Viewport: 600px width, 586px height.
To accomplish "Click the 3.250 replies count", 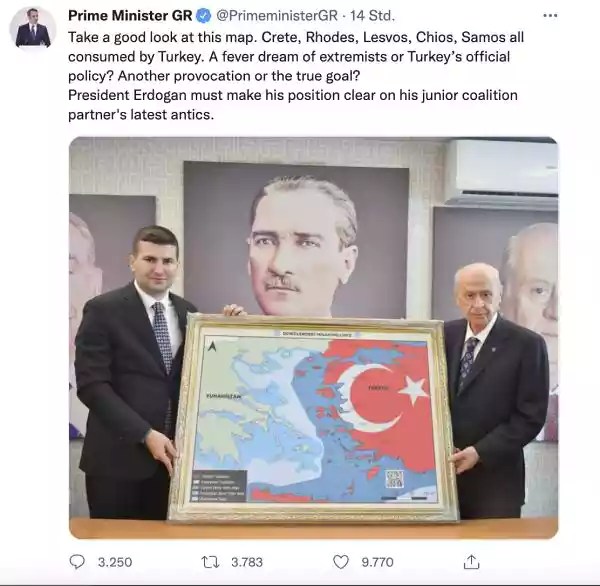I will click(x=115, y=562).
